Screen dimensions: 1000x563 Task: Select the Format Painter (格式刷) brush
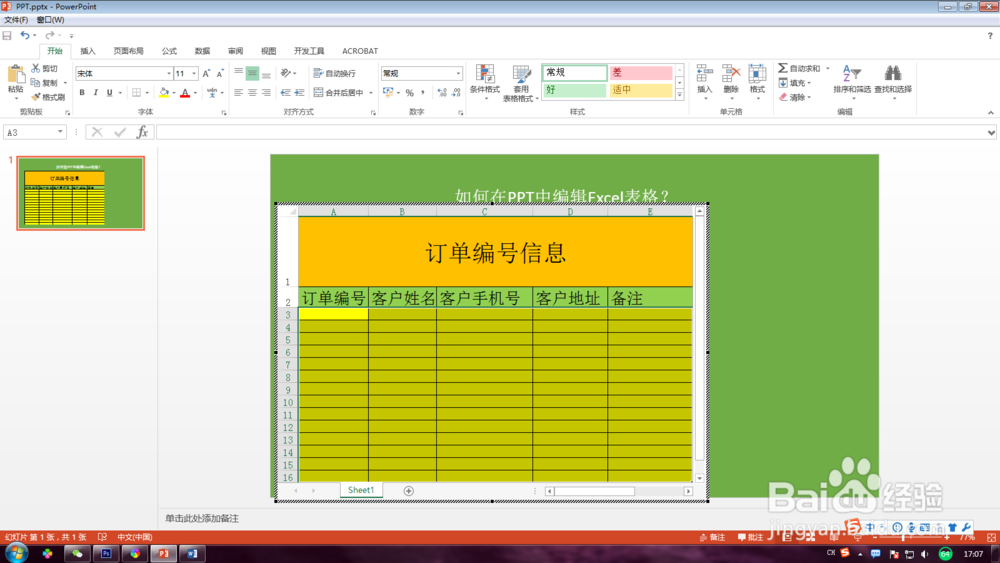pyautogui.click(x=36, y=97)
